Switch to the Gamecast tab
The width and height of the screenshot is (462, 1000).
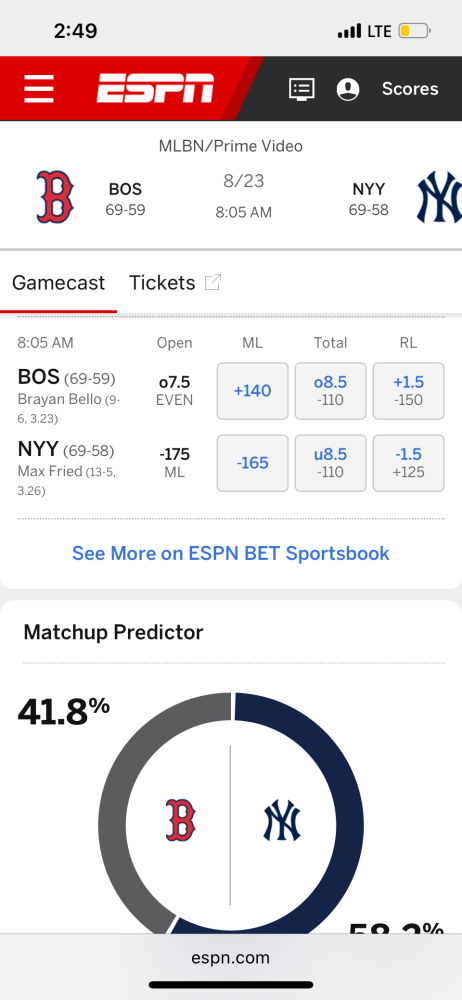pos(58,283)
